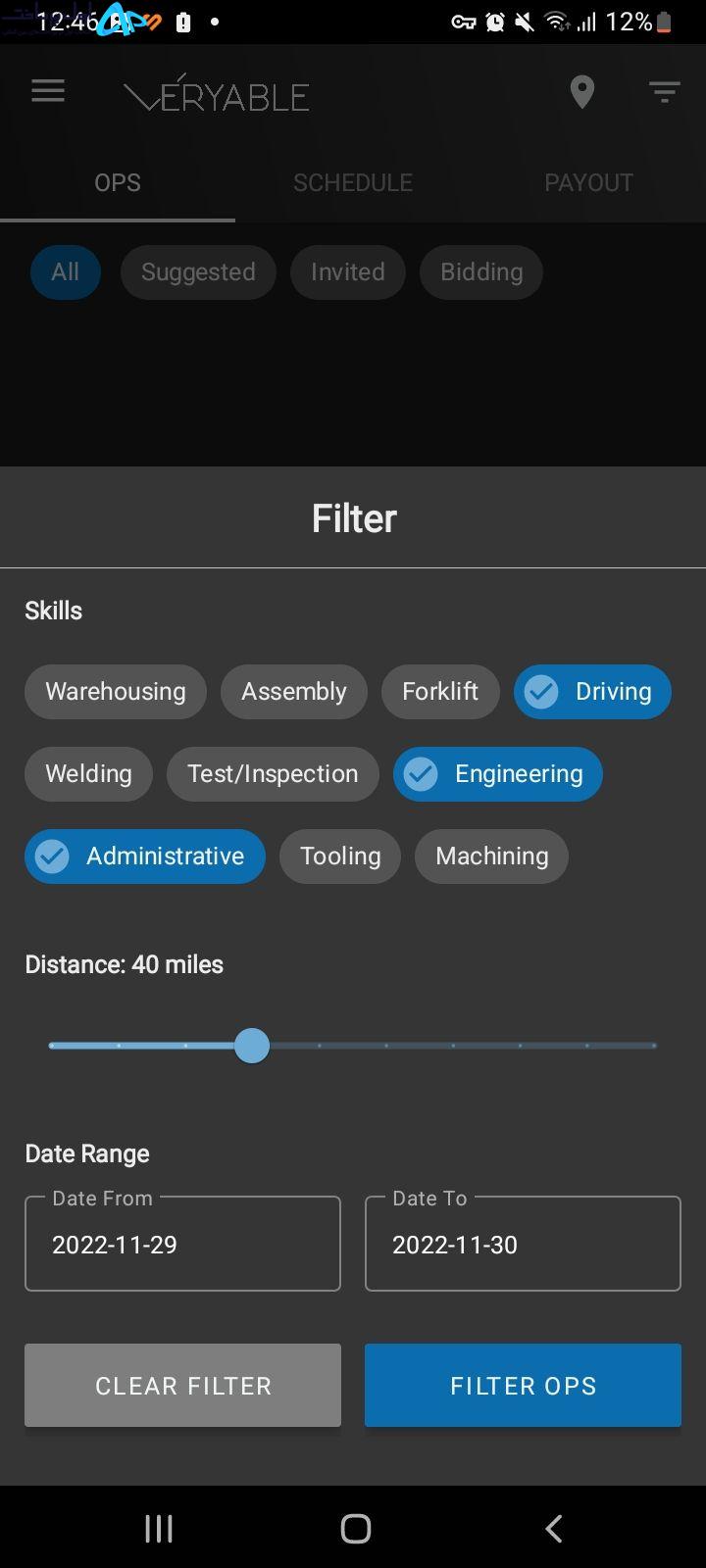Click the CLEAR FILTER button
The image size is (706, 1568).
[x=182, y=1385]
